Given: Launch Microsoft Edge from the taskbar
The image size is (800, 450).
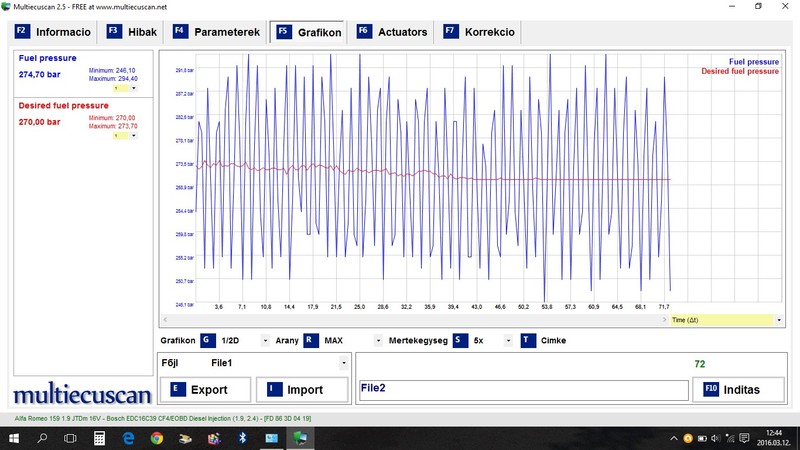Looking at the screenshot, I should pos(128,438).
